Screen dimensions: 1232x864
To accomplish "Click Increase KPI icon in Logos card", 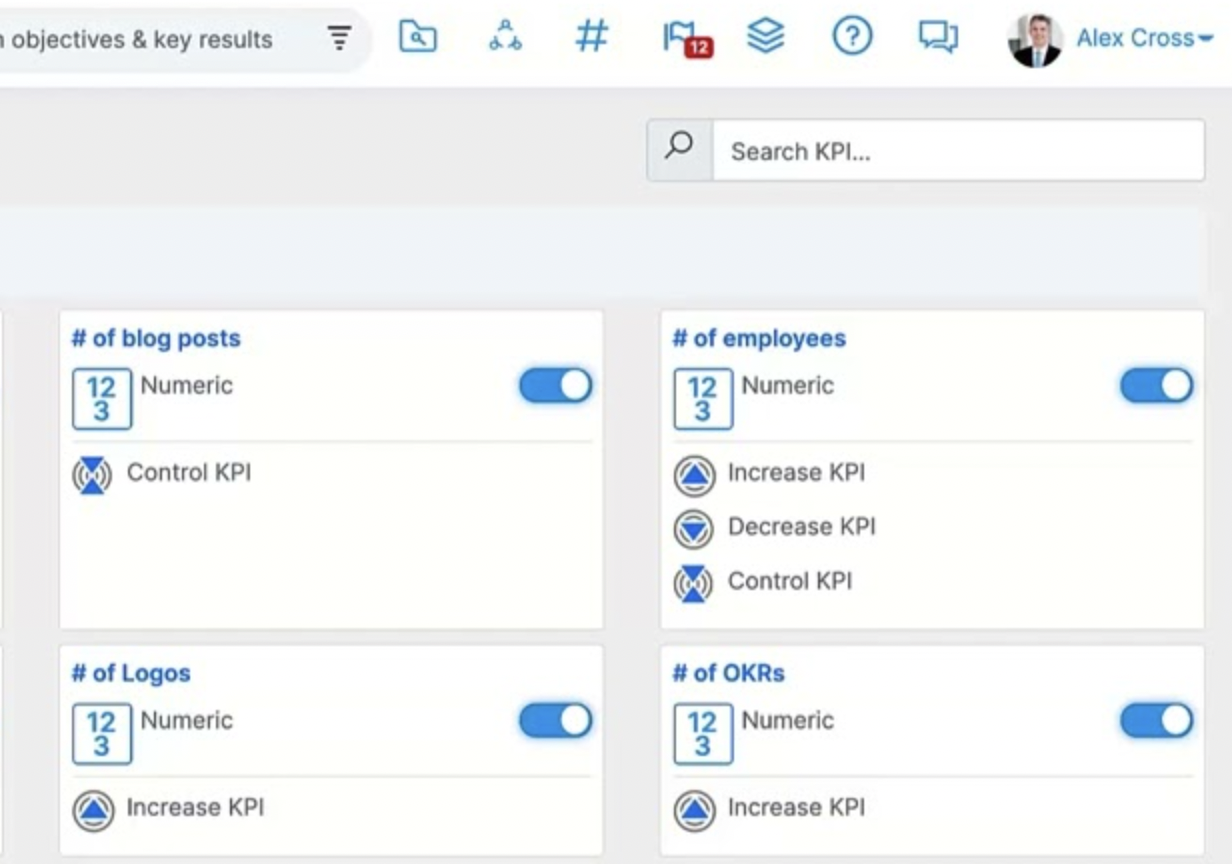I will pyautogui.click(x=93, y=811).
